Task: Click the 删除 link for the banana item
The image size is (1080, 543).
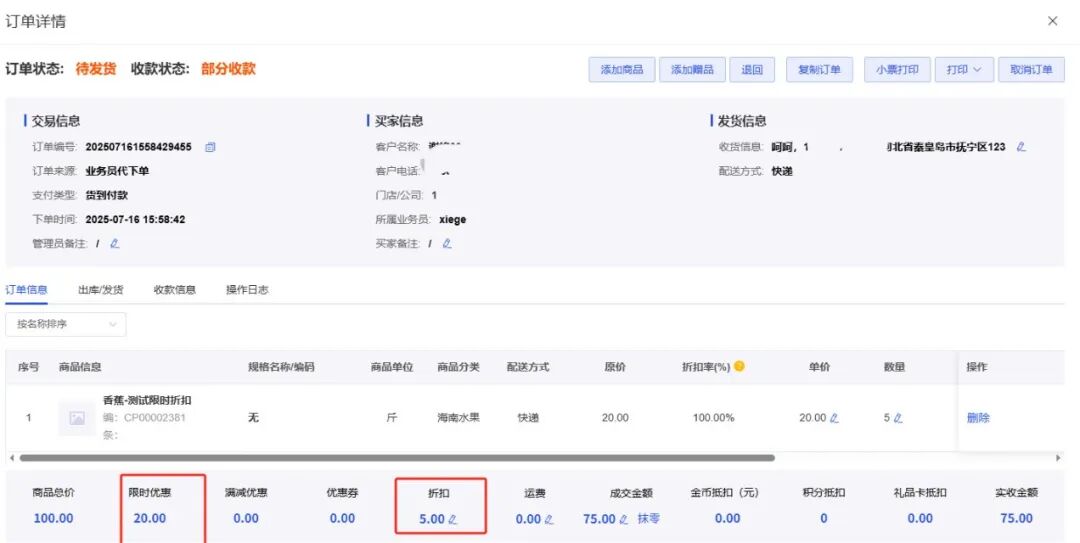Action: click(x=978, y=418)
